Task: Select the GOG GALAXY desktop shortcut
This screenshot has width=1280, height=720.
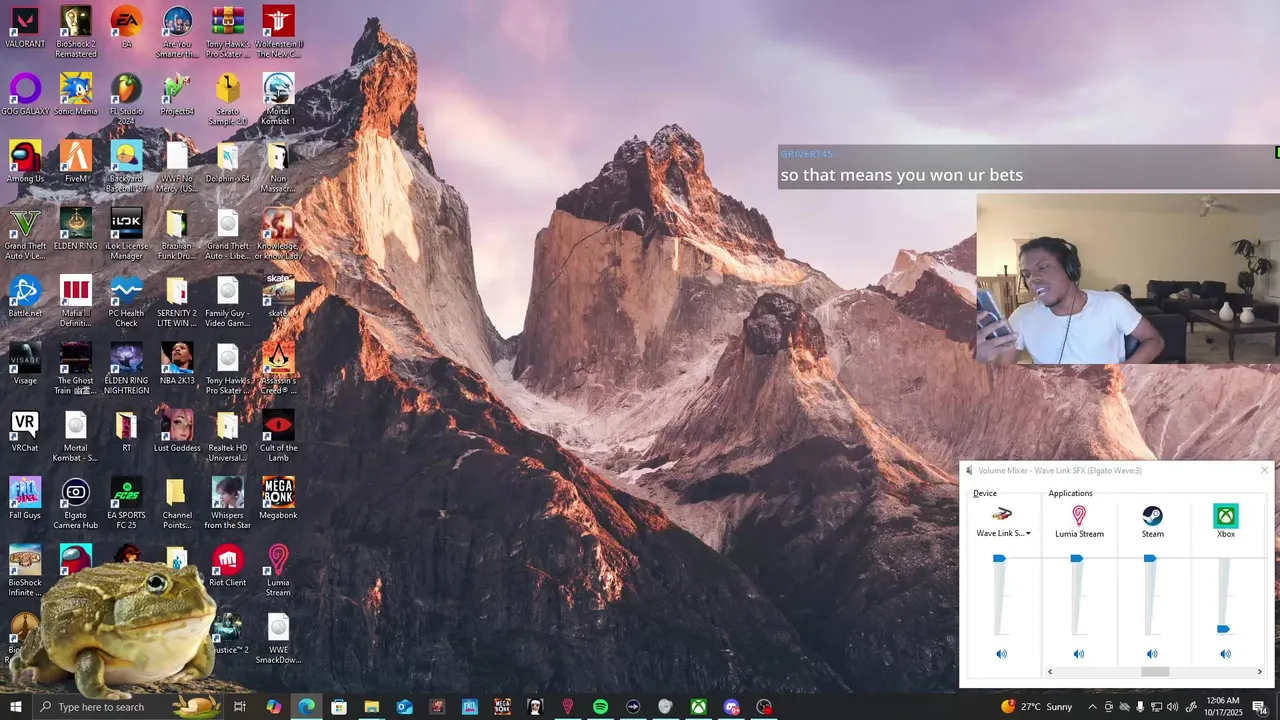Action: [x=25, y=94]
